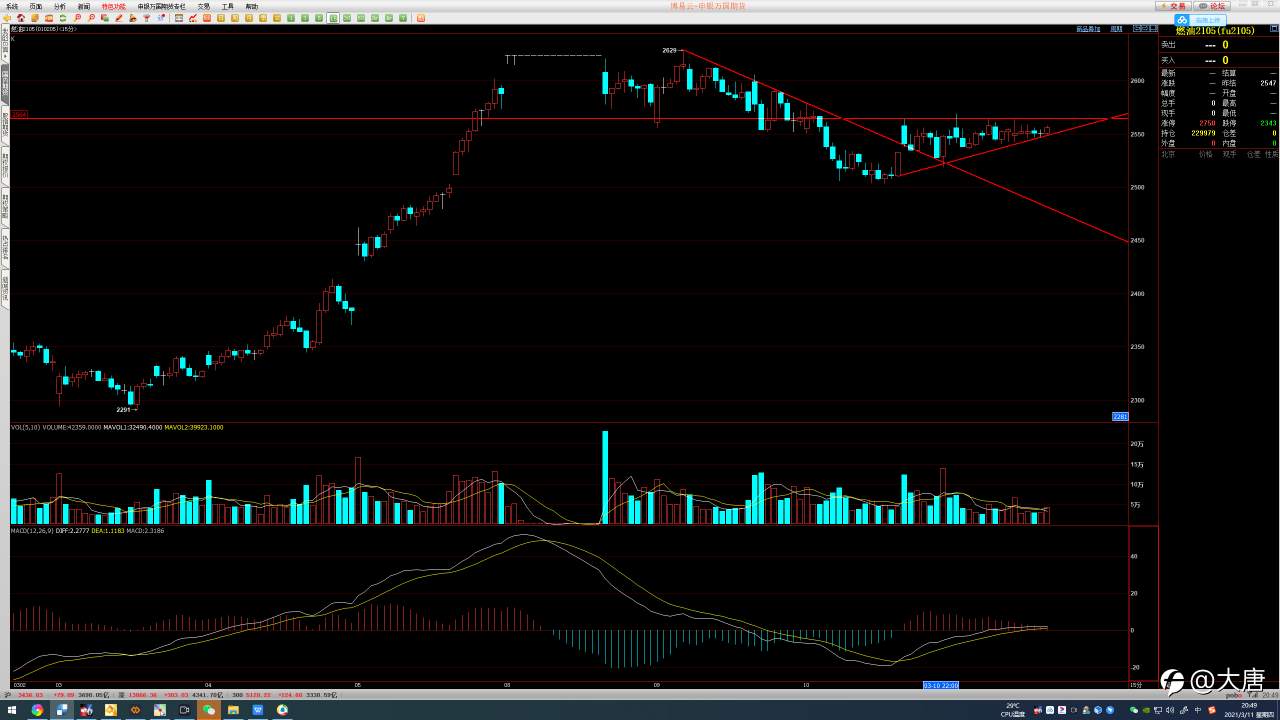Click the highlighted green period button in toolbar
Image resolution: width=1280 pixels, height=720 pixels.
tap(334, 18)
